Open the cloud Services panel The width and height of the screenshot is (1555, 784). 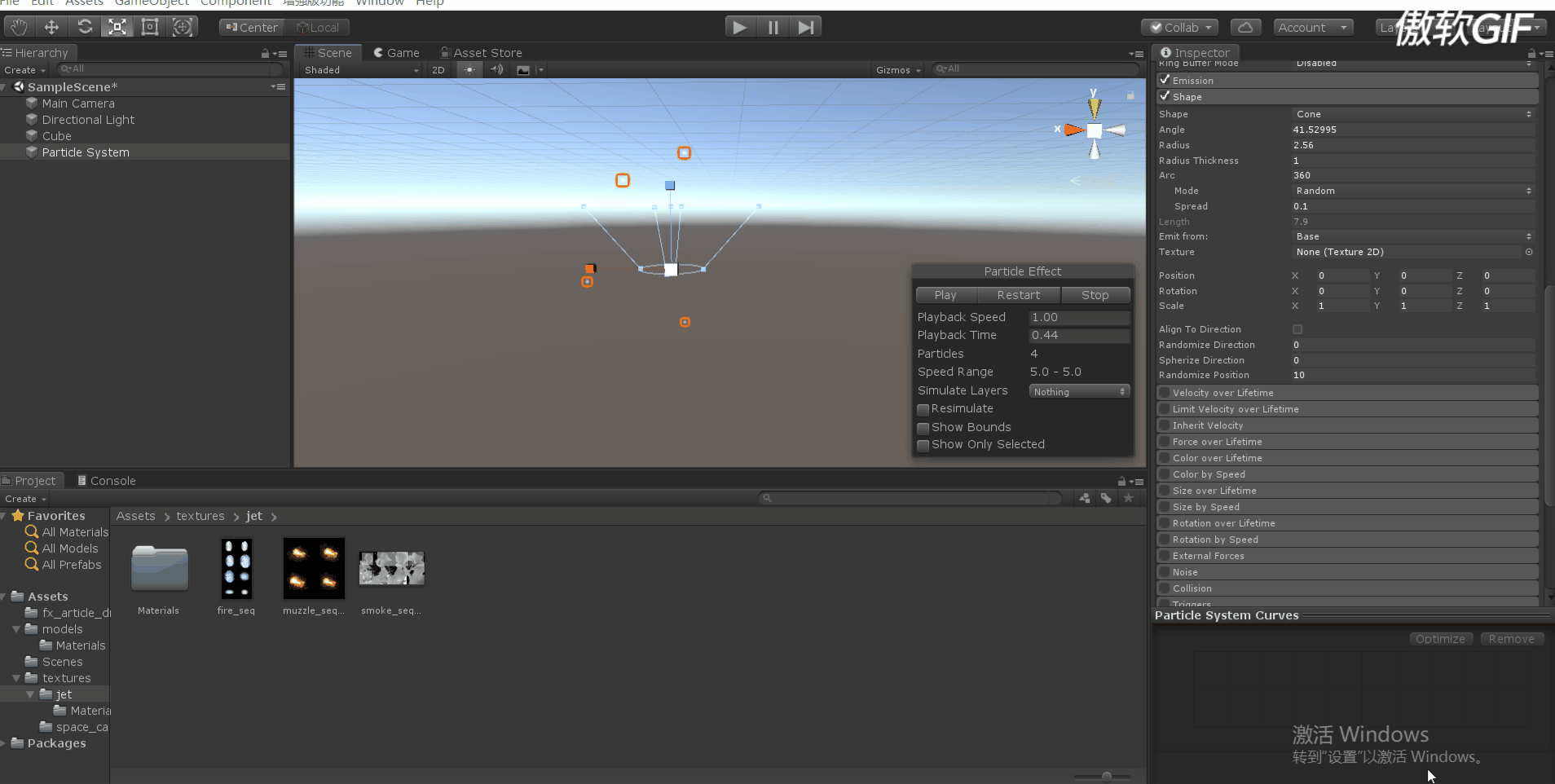[1245, 27]
